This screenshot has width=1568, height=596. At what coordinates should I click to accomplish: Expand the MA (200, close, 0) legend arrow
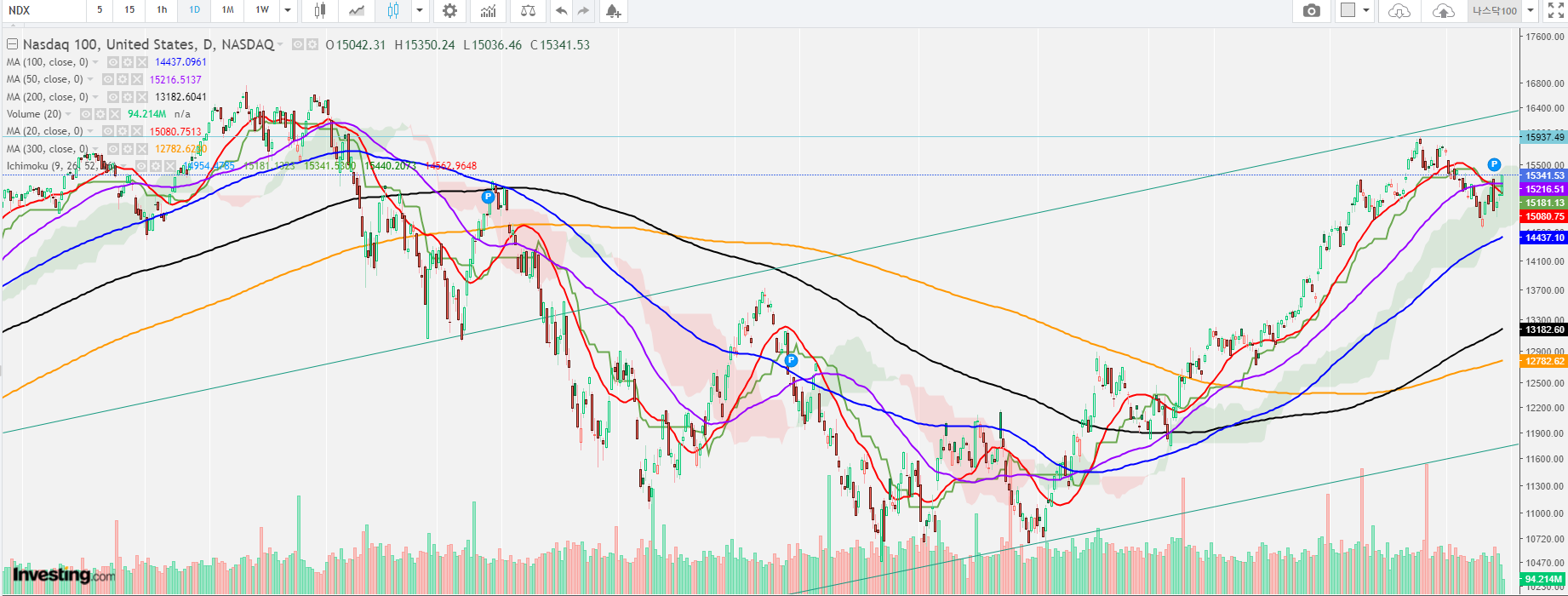tap(95, 97)
